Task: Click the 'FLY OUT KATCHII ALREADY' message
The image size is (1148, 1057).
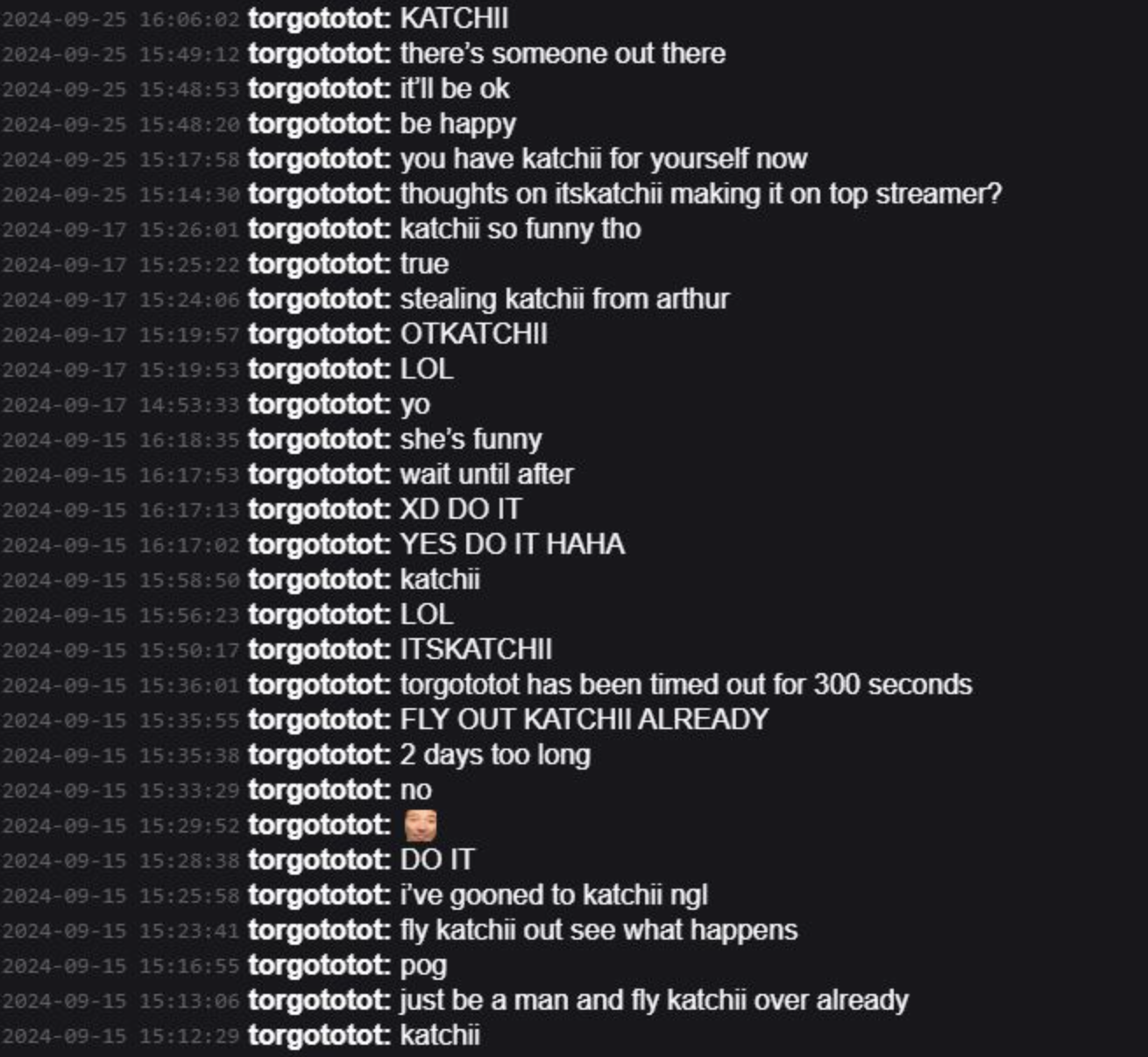Action: [x=585, y=720]
